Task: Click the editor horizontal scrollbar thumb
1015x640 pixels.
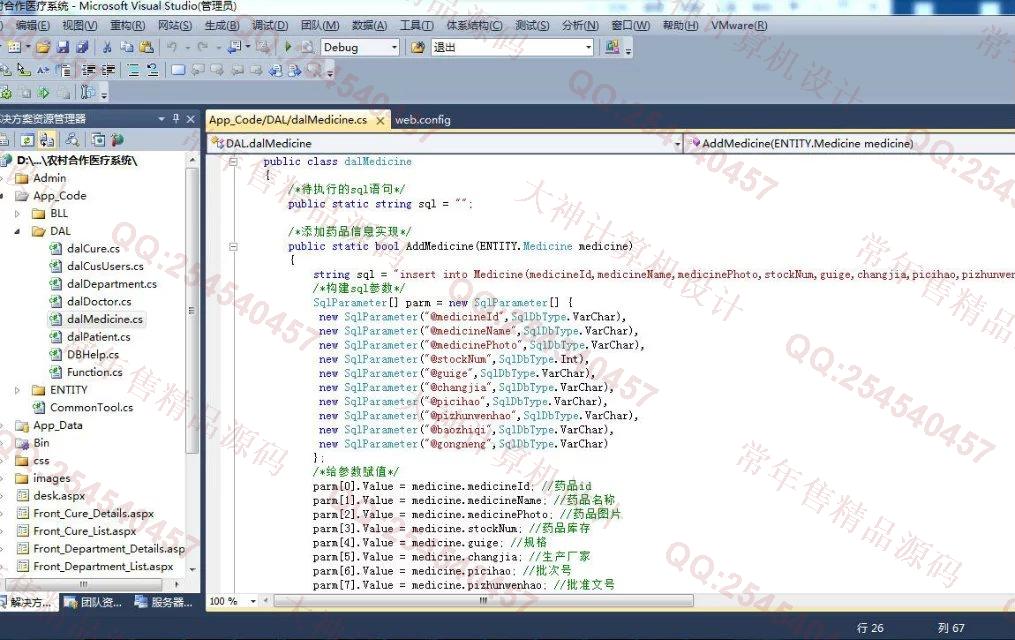Action: point(483,601)
